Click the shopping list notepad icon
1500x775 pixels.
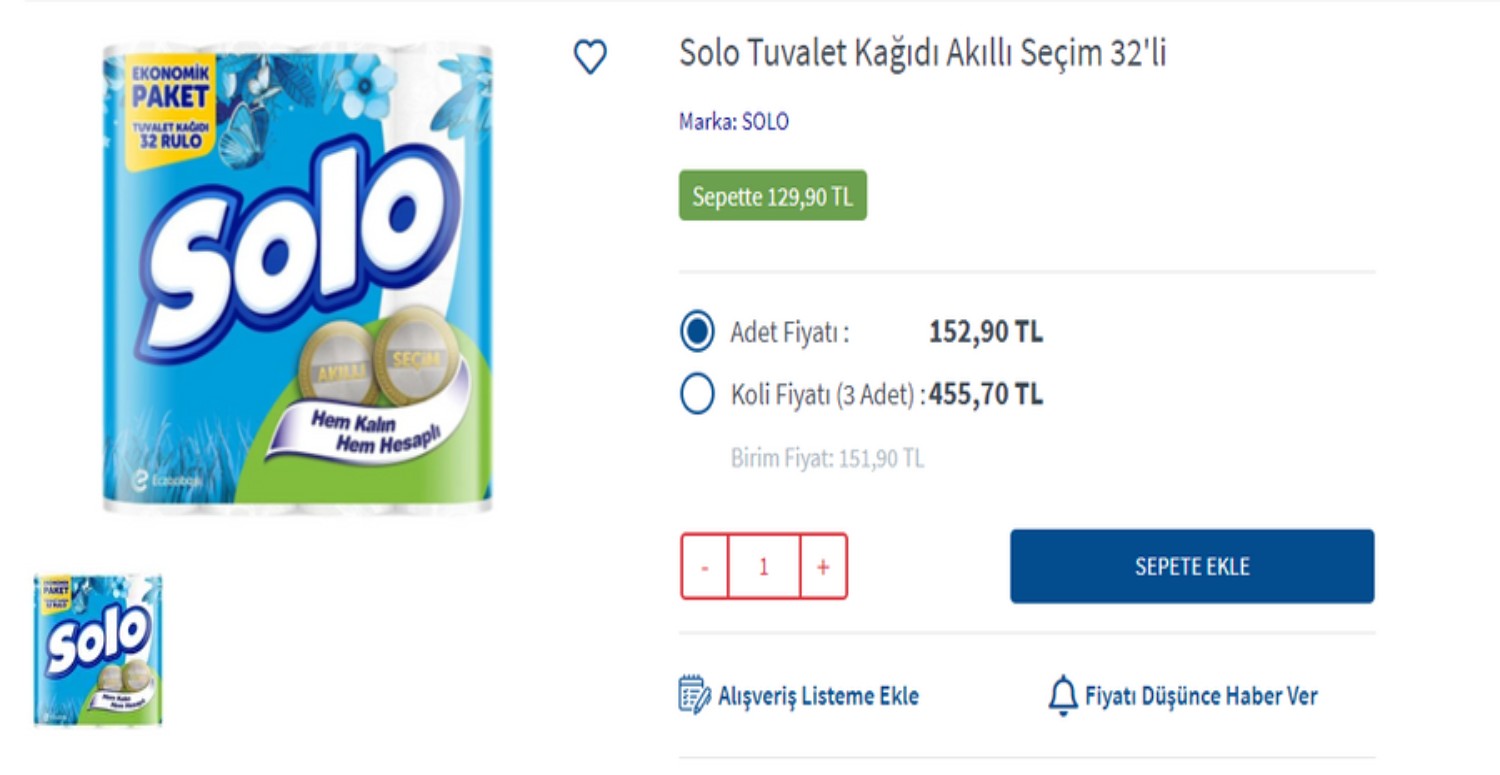pyautogui.click(x=694, y=694)
